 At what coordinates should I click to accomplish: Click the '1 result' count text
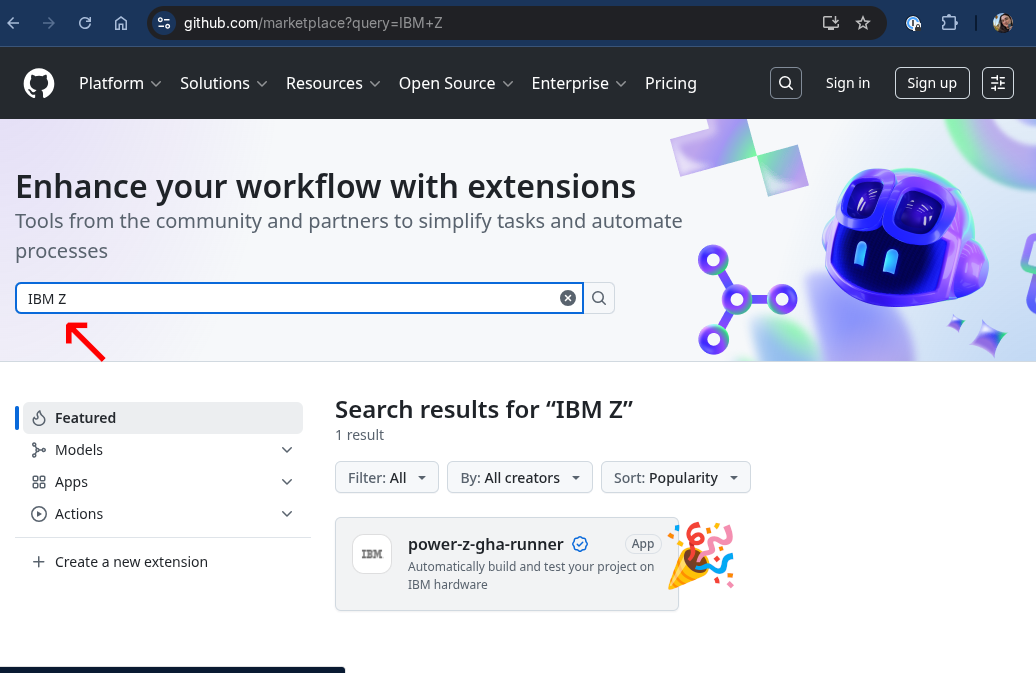point(359,435)
